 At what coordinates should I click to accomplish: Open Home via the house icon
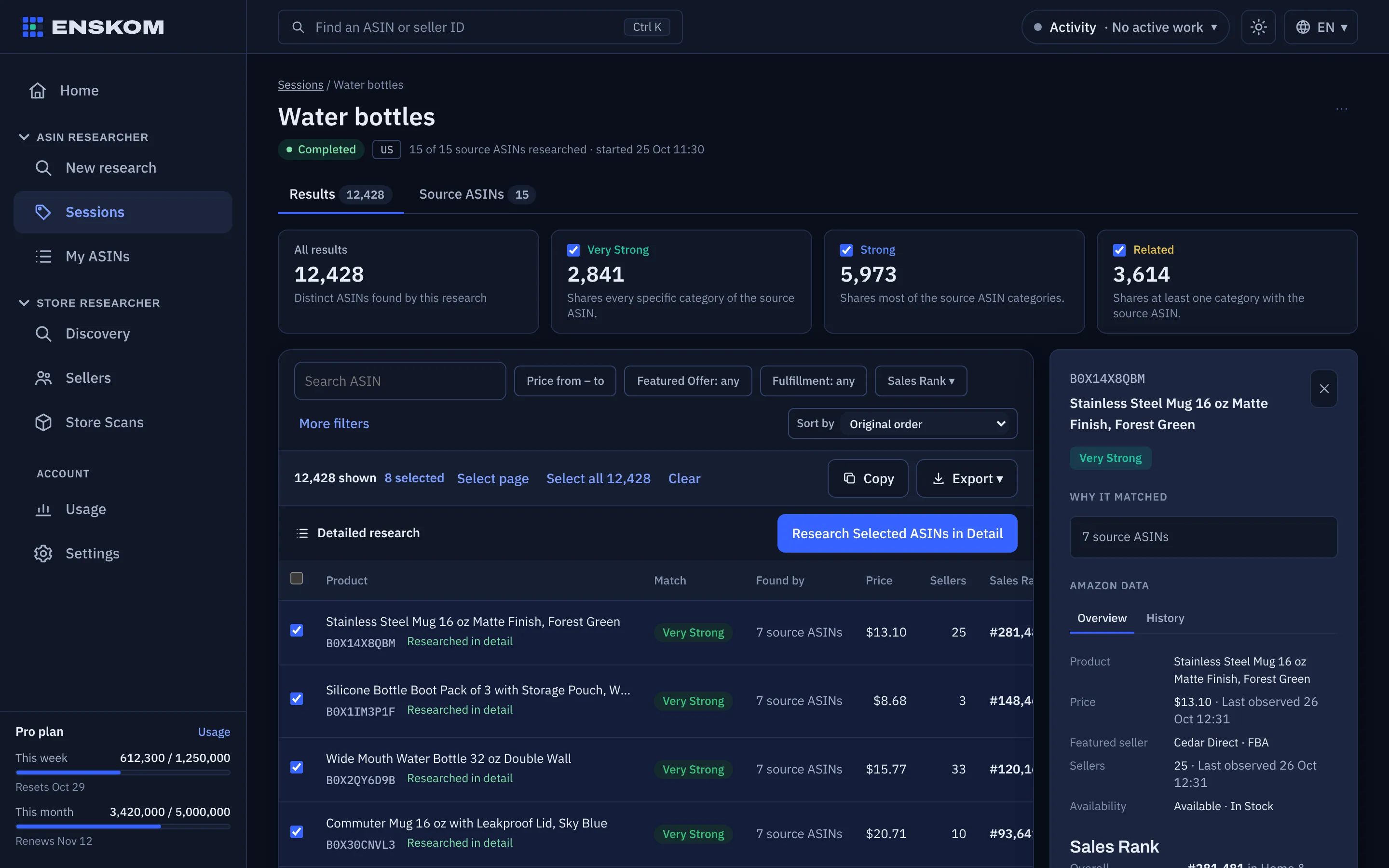pyautogui.click(x=38, y=91)
